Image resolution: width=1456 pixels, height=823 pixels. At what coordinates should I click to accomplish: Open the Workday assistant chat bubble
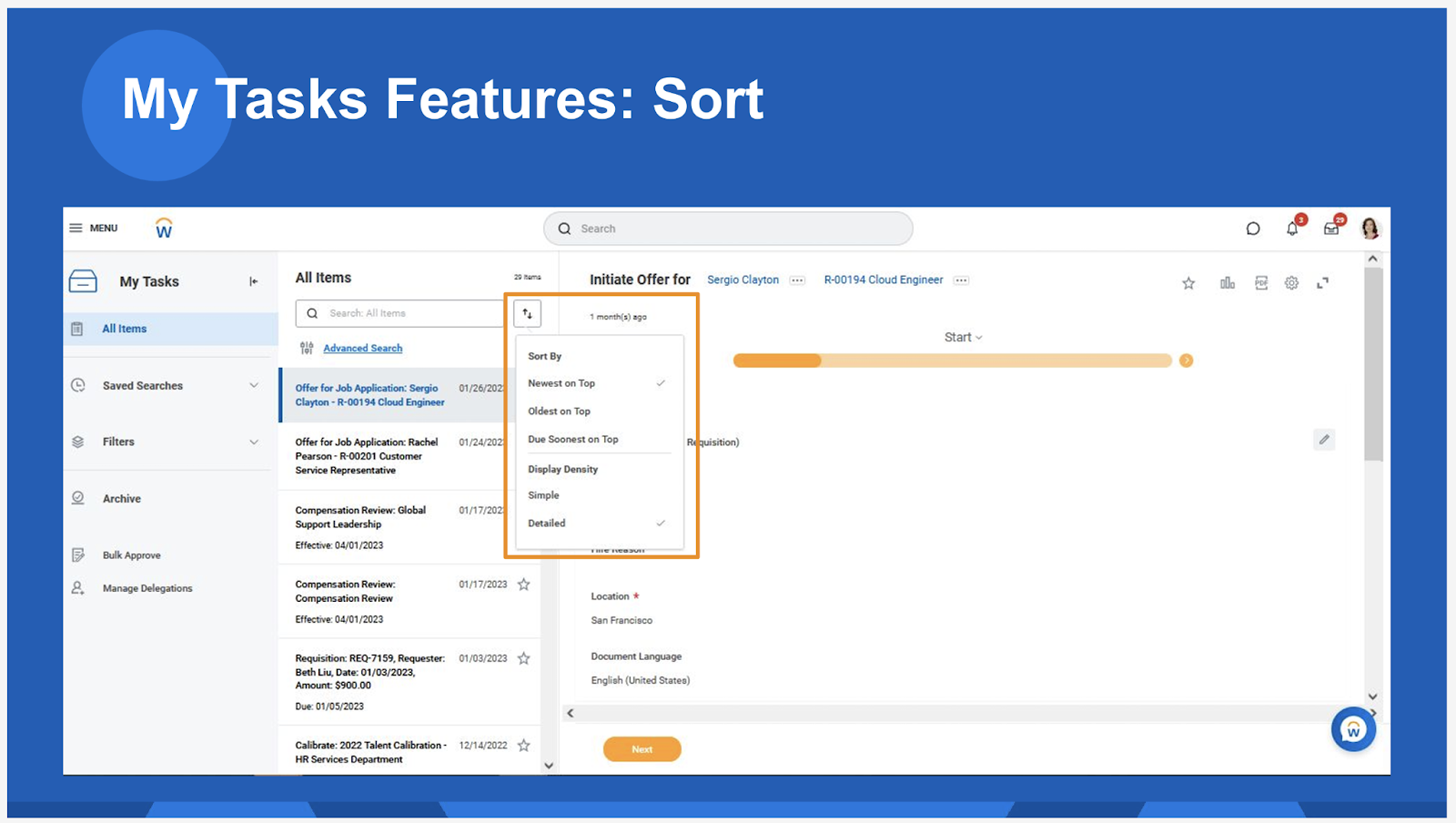(1353, 729)
